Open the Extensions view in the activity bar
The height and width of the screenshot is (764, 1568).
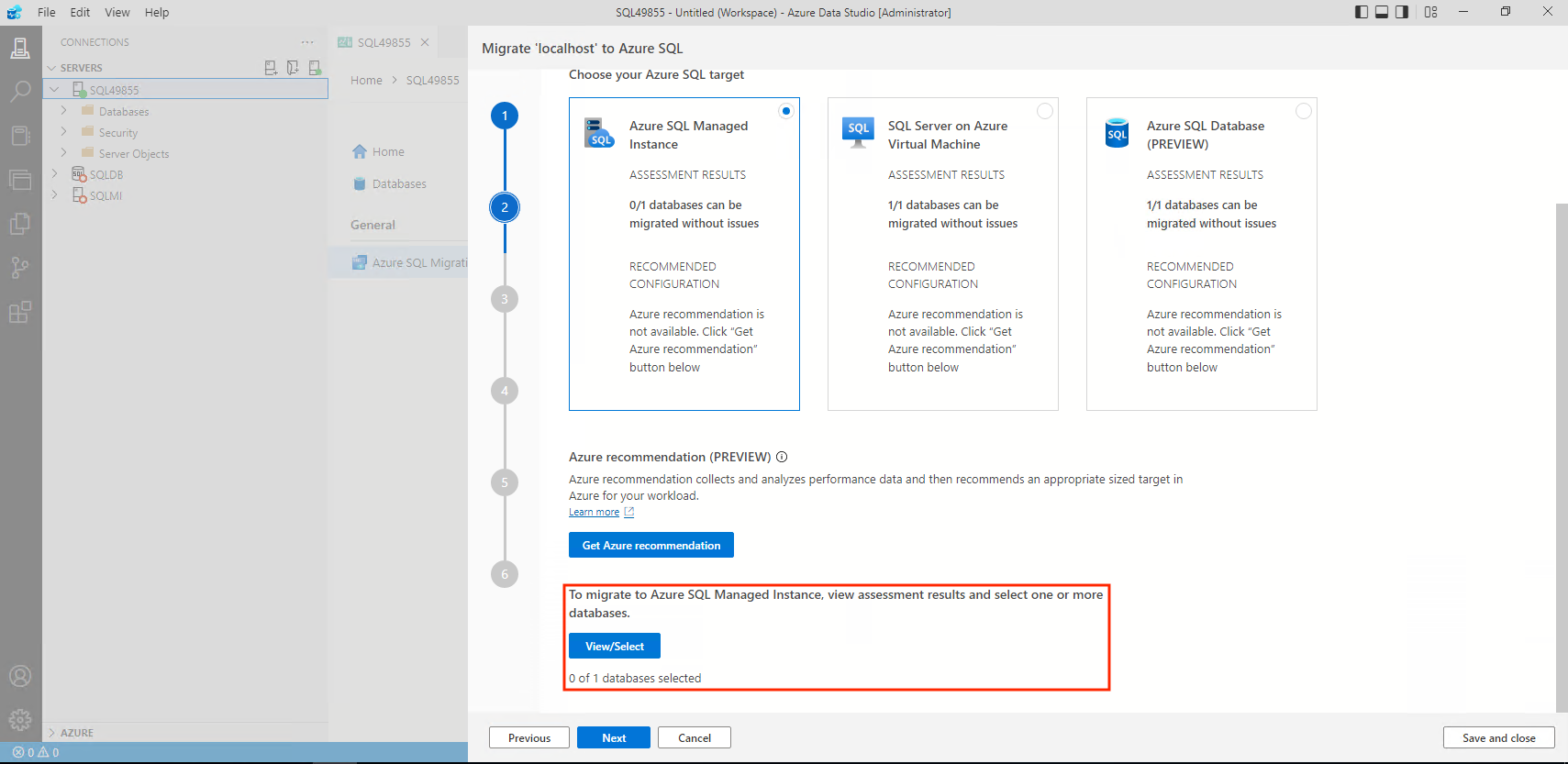click(20, 312)
